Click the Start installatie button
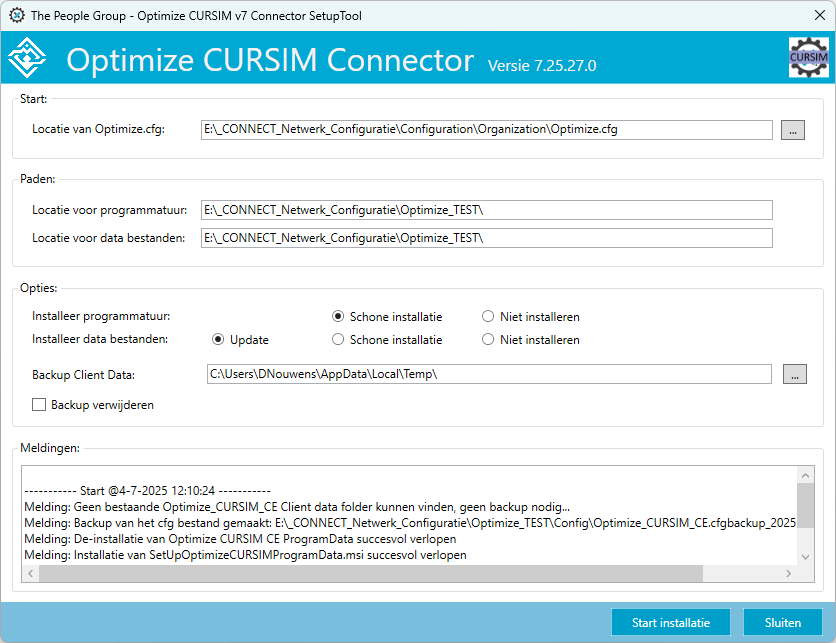Viewport: 836px width, 643px height. pos(671,622)
